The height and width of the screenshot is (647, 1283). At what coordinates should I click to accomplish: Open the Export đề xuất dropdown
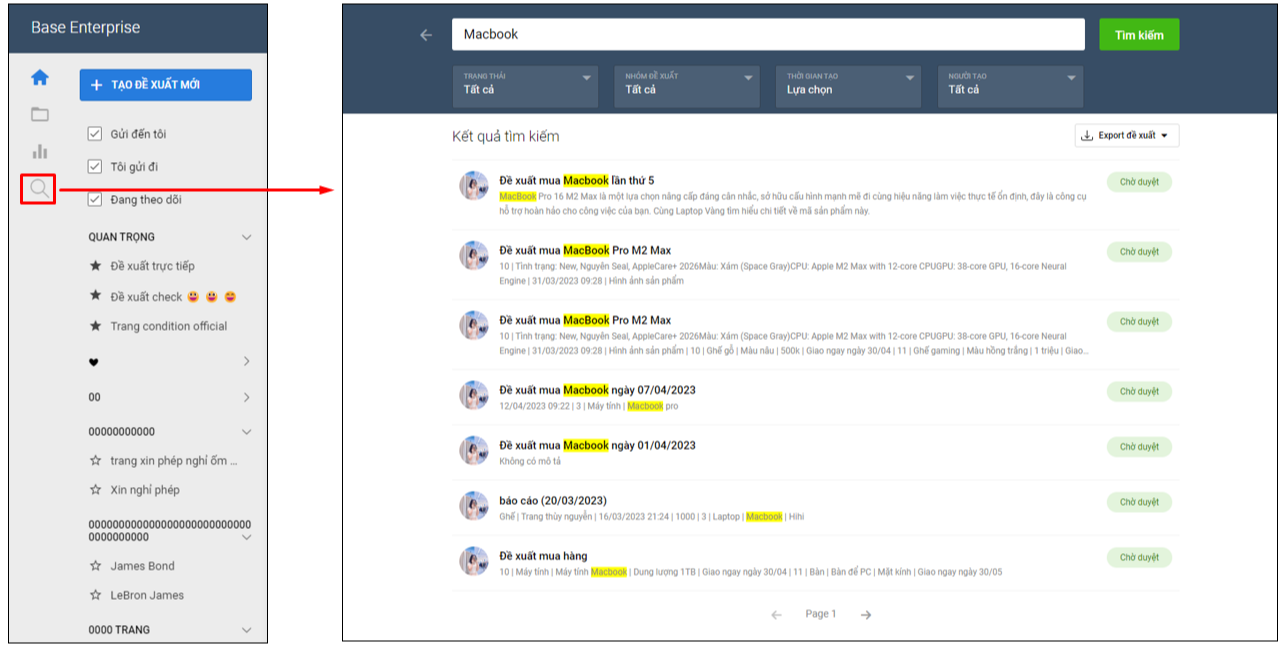click(x=1127, y=135)
